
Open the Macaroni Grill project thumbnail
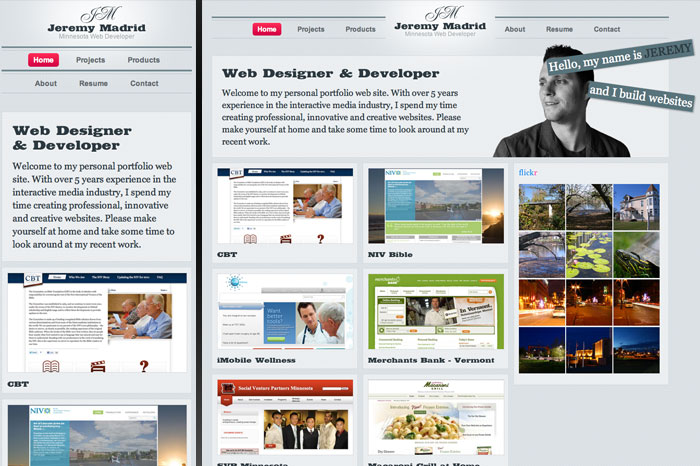coord(436,417)
